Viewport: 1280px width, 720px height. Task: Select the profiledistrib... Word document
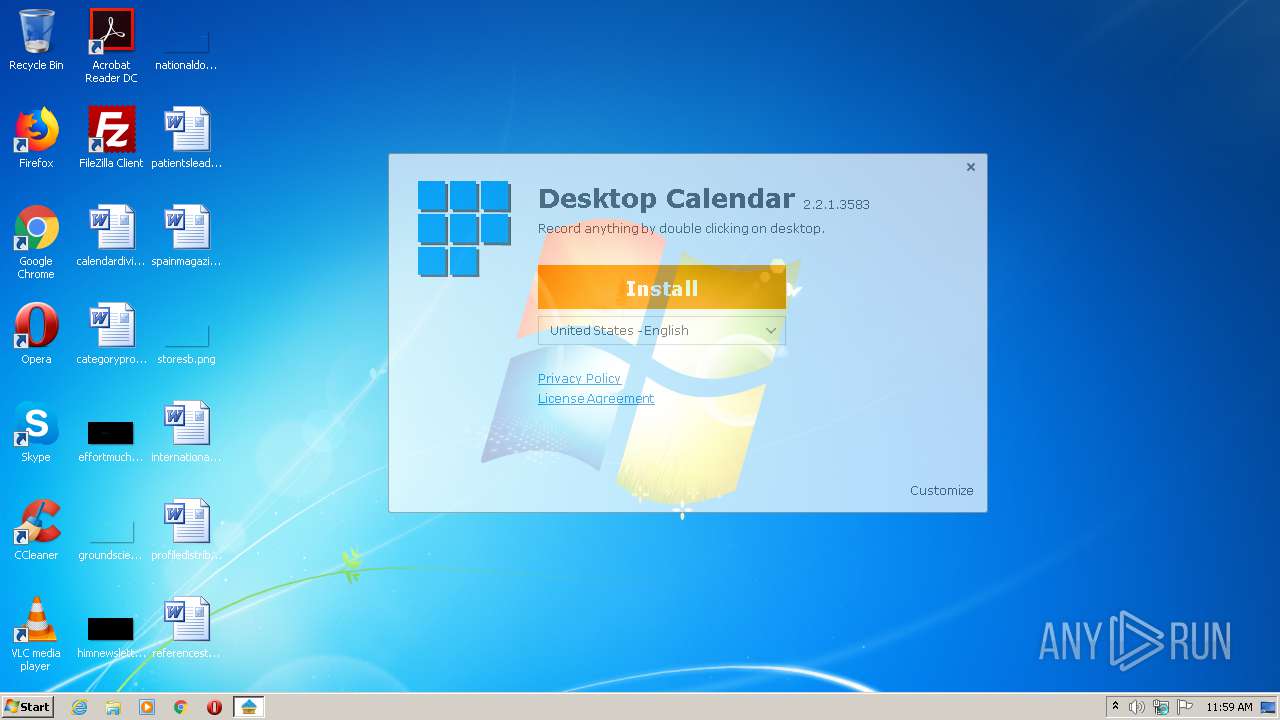click(186, 530)
